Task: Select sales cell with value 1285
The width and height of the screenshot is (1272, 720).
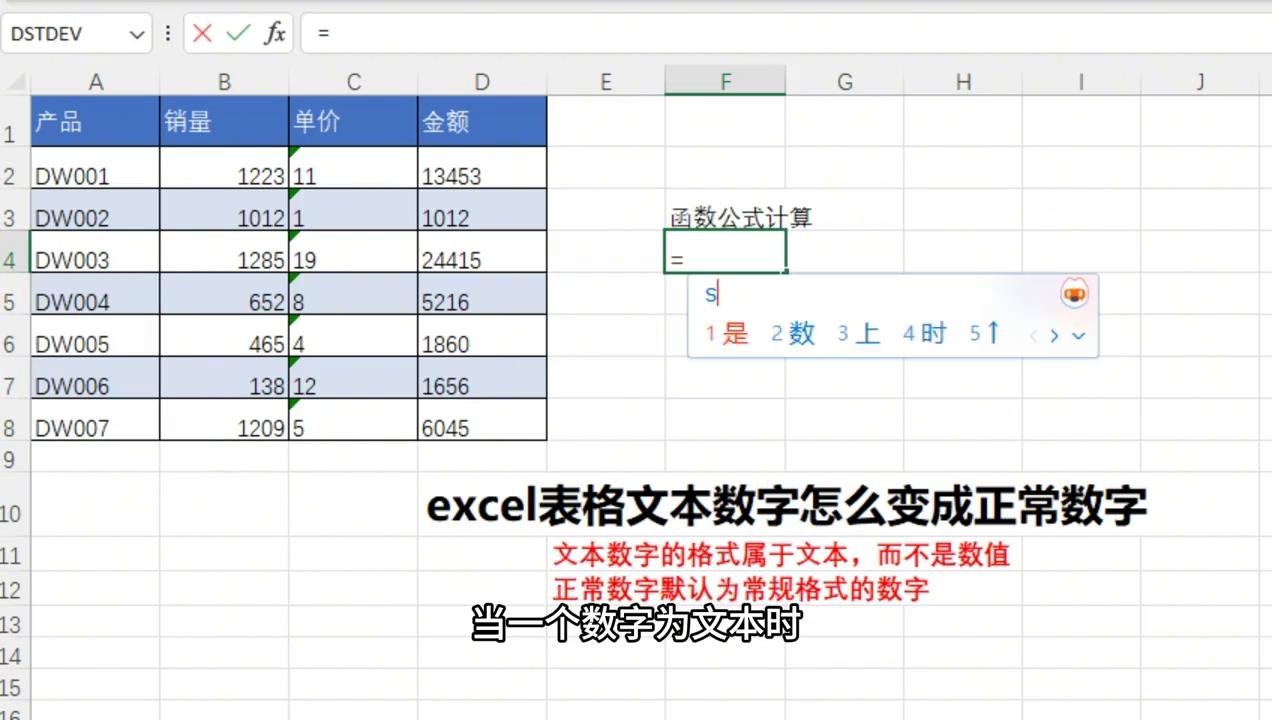Action: coord(224,252)
